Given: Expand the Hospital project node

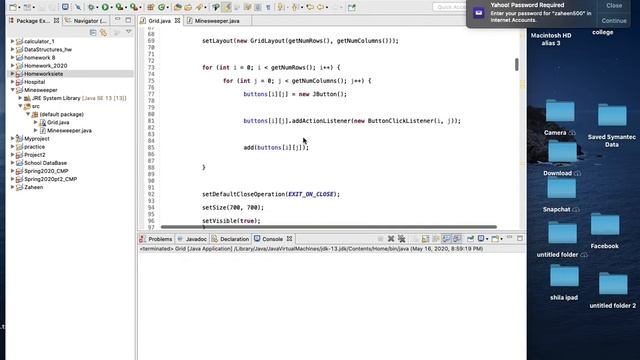Looking at the screenshot, I should tap(12, 82).
